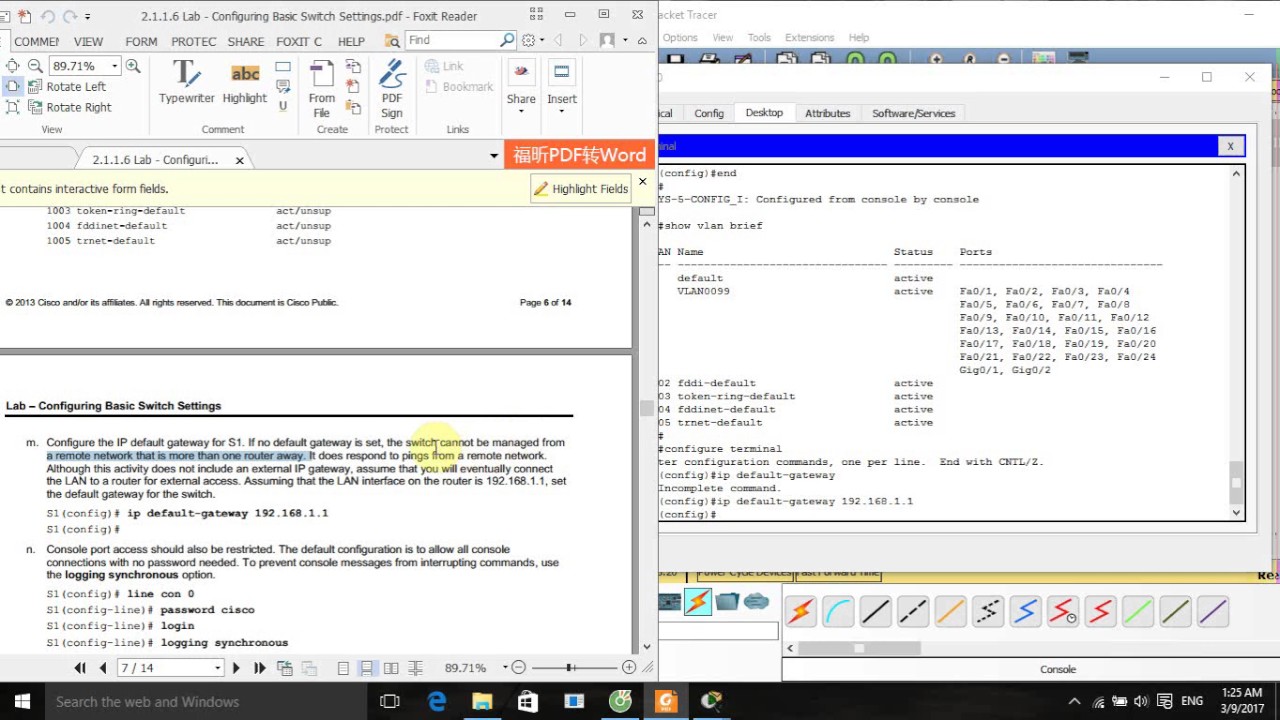Expand the Insert dropdown in ribbon

pos(562,110)
